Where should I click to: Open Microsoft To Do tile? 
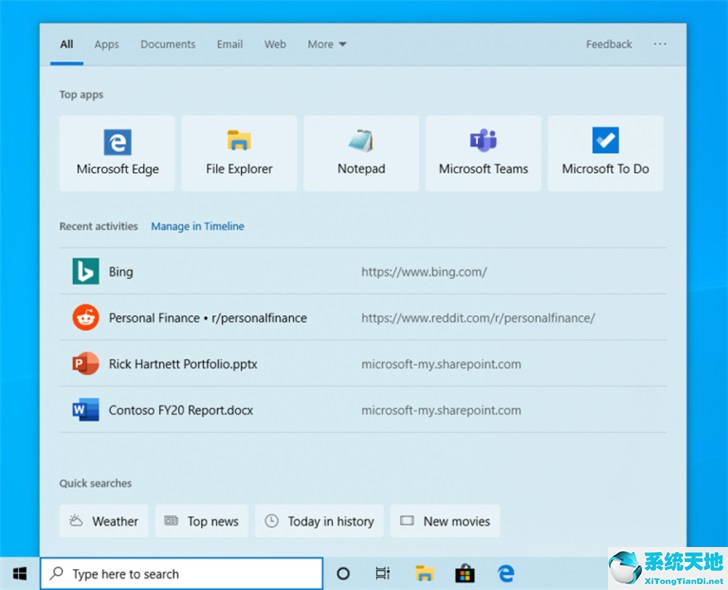tap(605, 153)
